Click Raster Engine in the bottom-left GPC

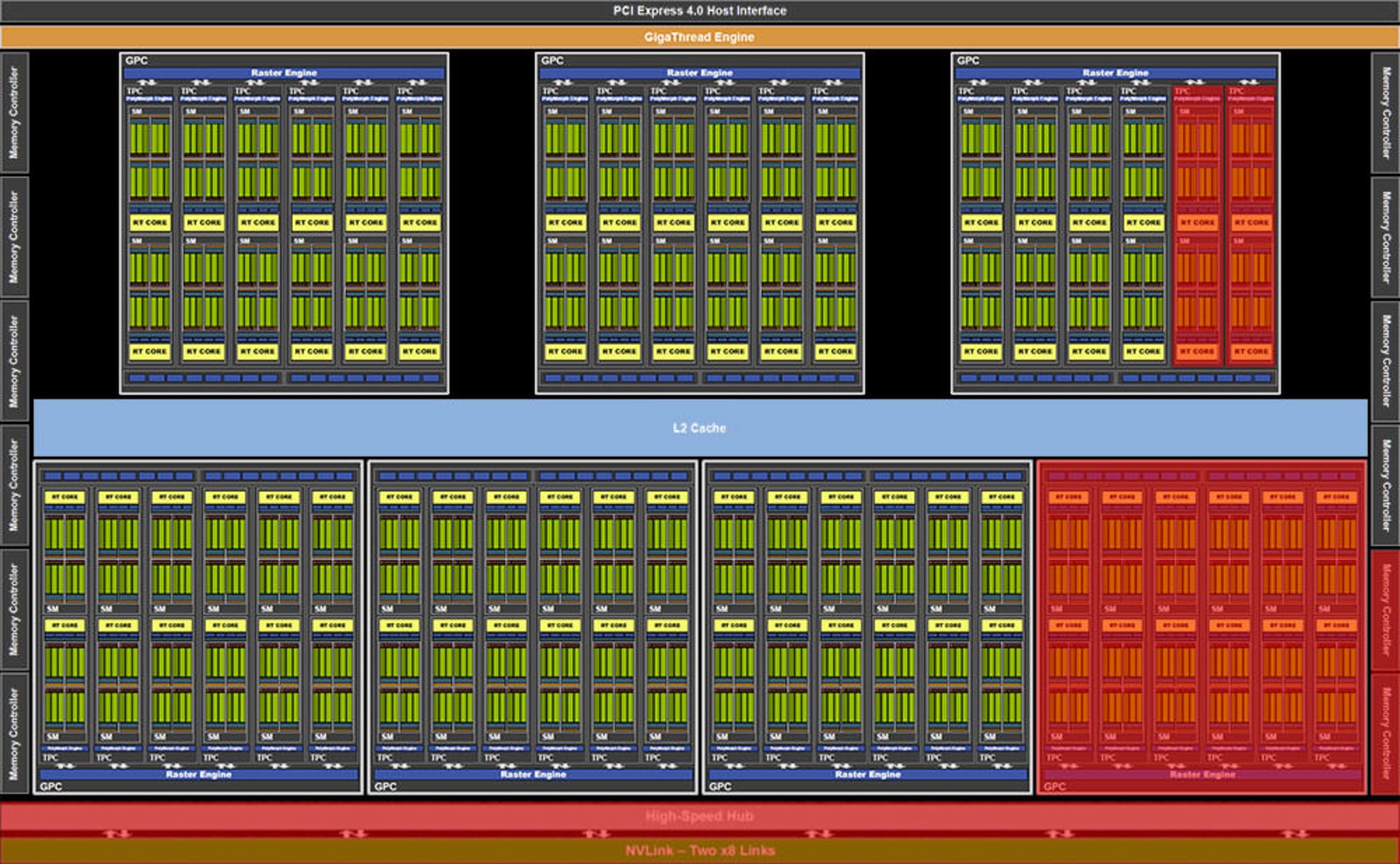(198, 774)
